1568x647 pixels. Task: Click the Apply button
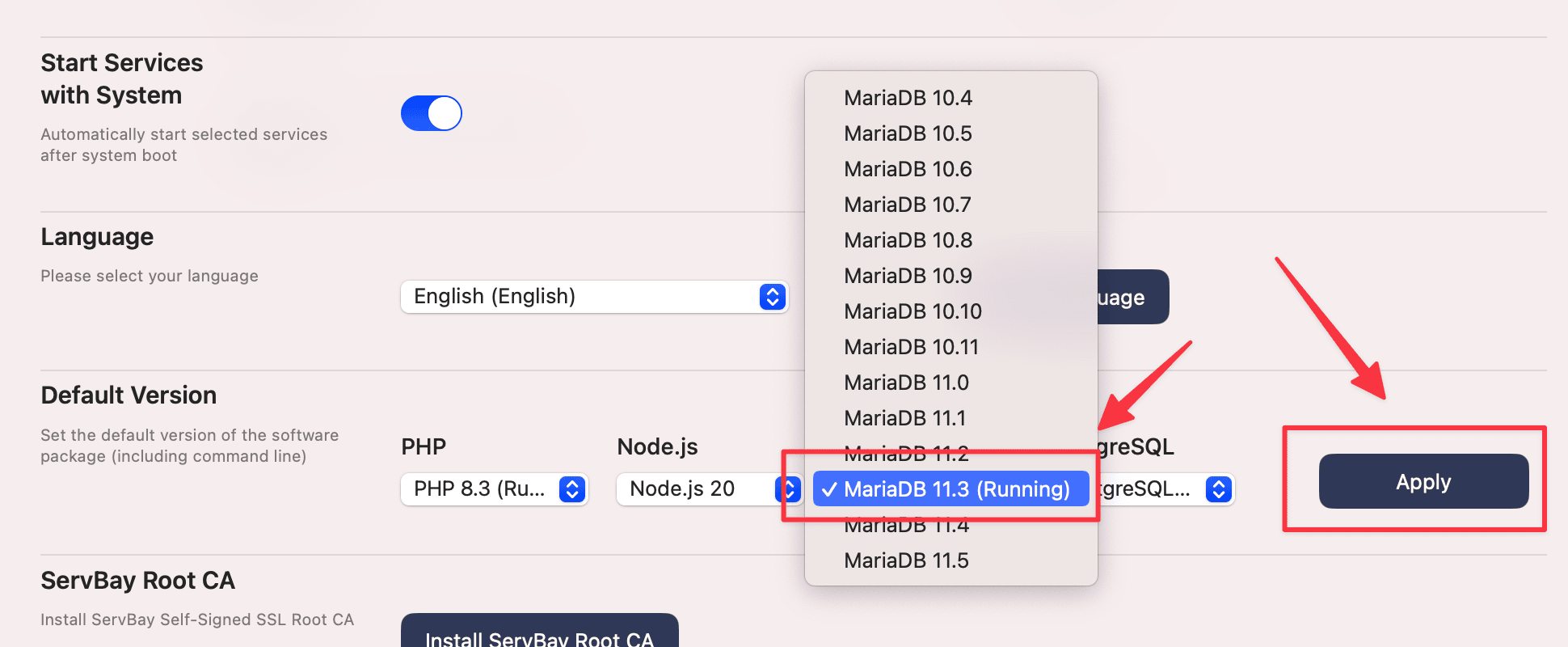click(1423, 481)
